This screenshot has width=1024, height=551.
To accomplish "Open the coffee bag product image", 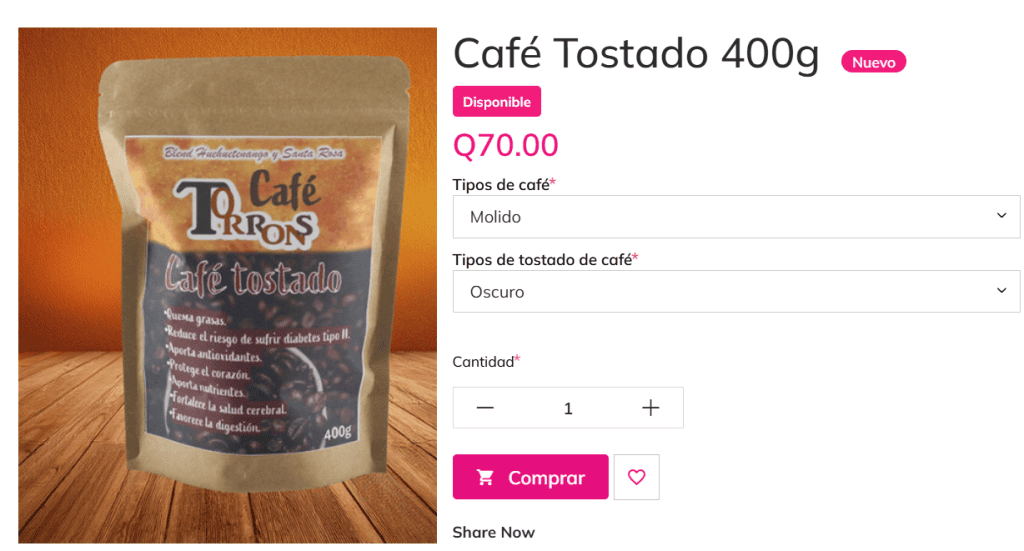I will click(x=227, y=285).
